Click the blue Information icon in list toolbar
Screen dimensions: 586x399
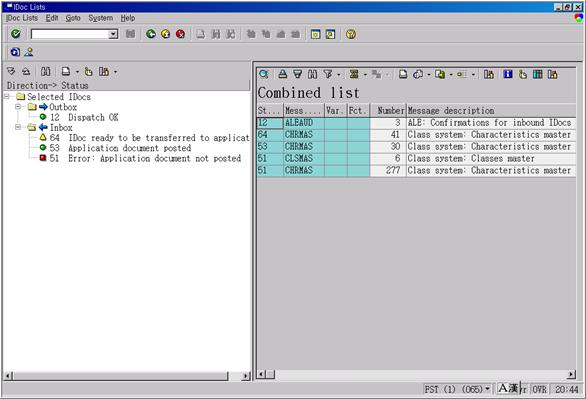pyautogui.click(x=508, y=74)
